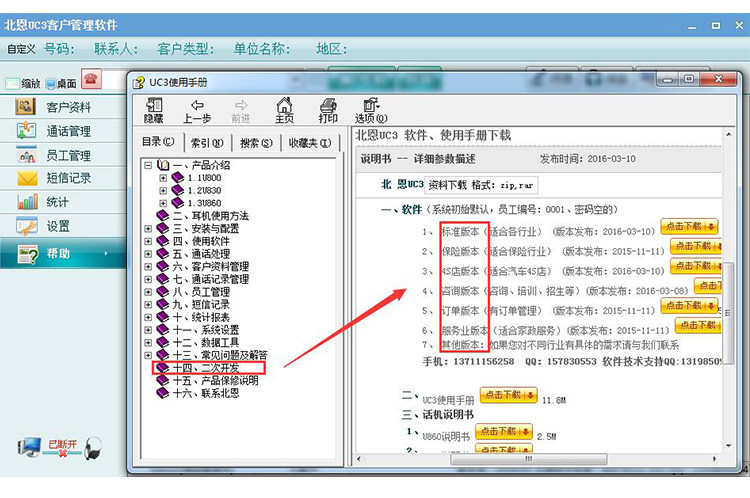The height and width of the screenshot is (498, 750).
Task: Expand 1.1U800 tree node
Action: coord(163,178)
